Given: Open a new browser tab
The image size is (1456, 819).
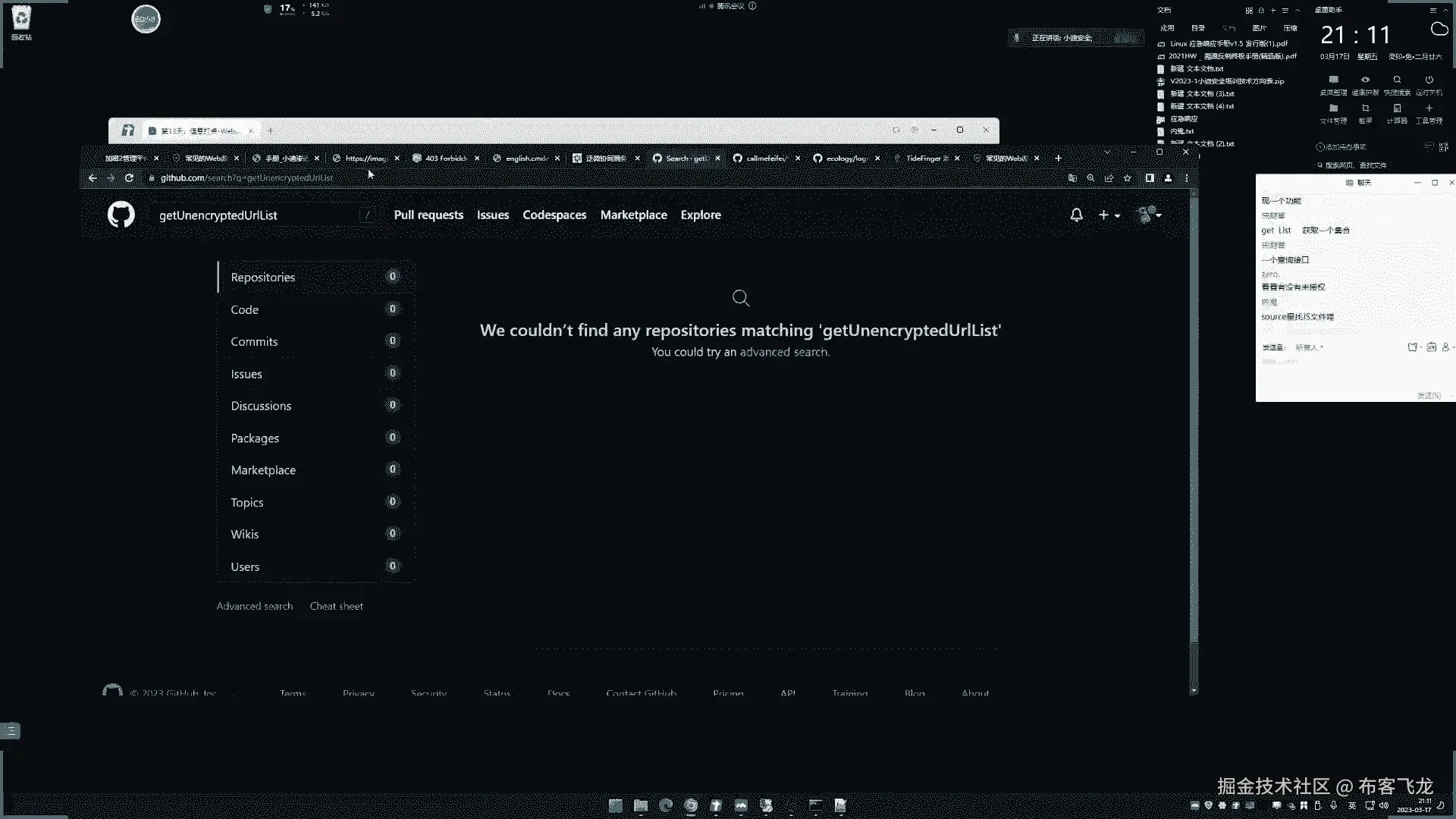Looking at the screenshot, I should 1059,158.
